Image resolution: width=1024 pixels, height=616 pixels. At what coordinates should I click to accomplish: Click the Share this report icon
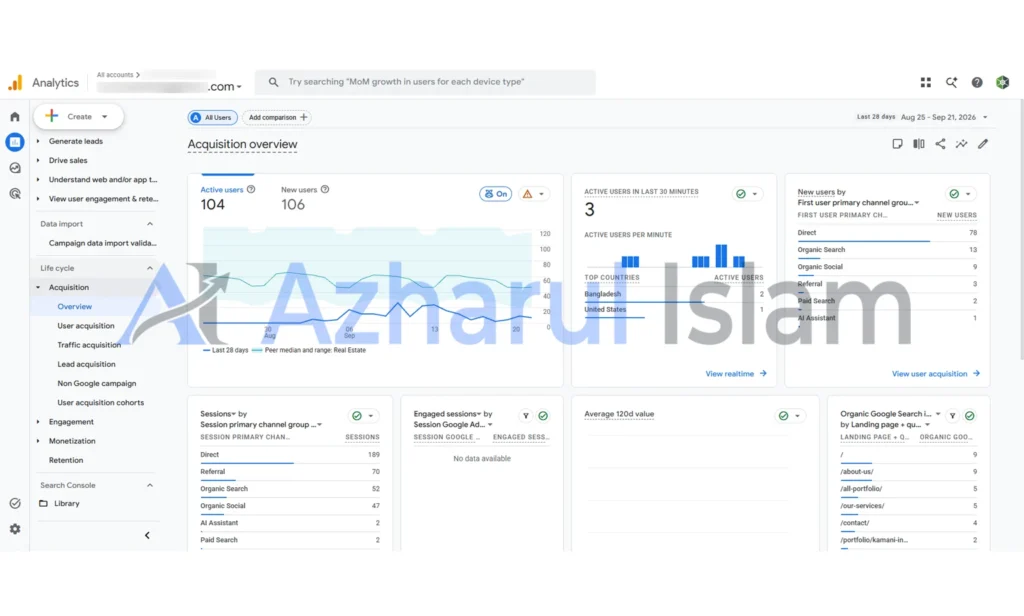pyautogui.click(x=940, y=144)
